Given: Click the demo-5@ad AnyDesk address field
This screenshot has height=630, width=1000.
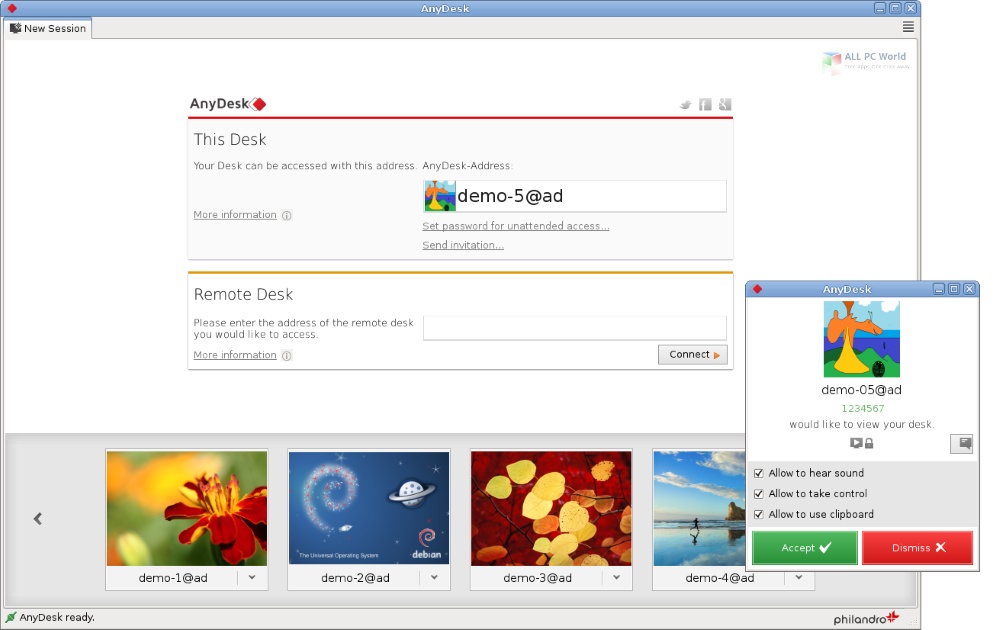Looking at the screenshot, I should pyautogui.click(x=575, y=196).
